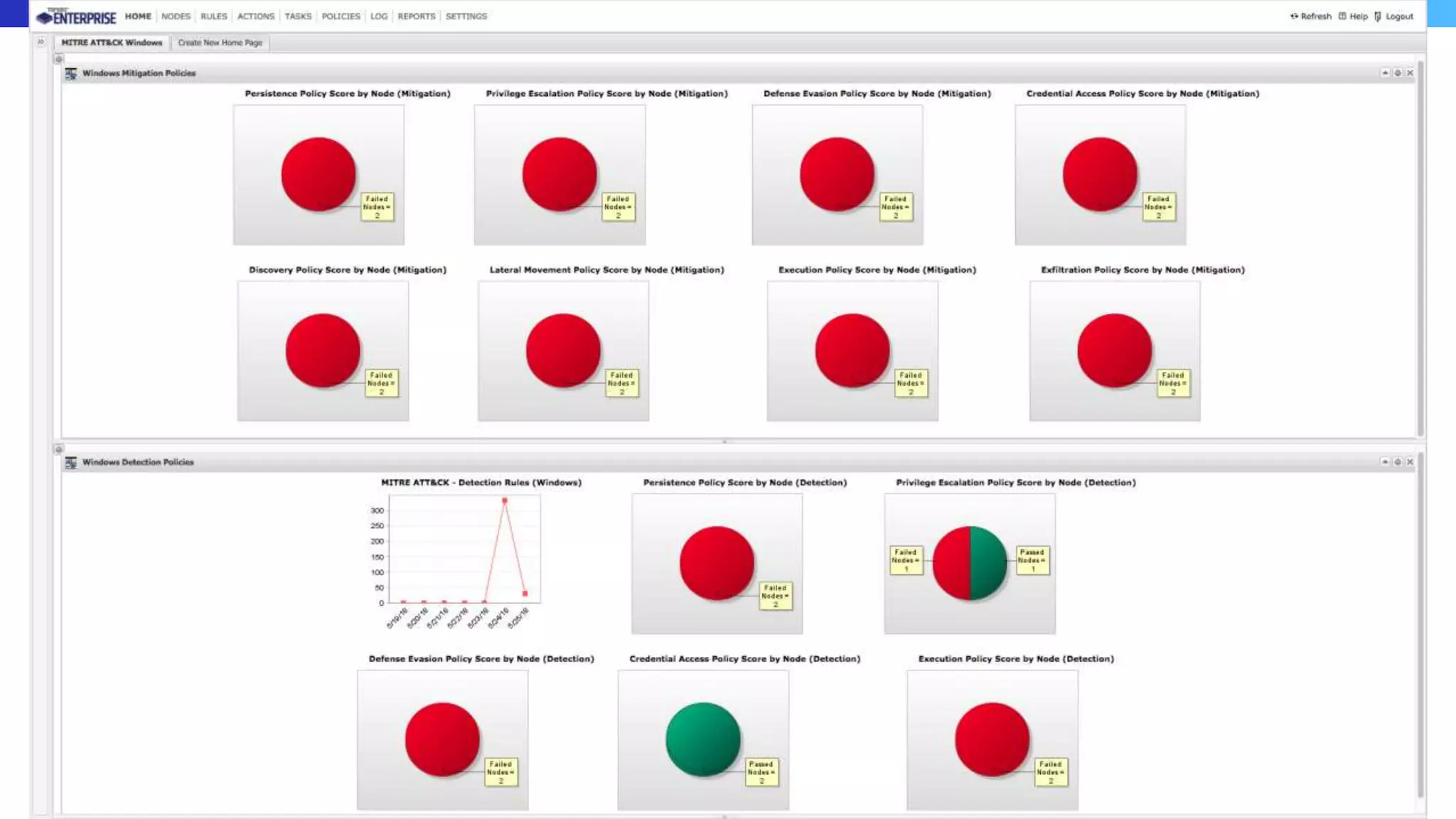
Task: Click the Persistence Mitigation red pie chart
Action: [318, 174]
